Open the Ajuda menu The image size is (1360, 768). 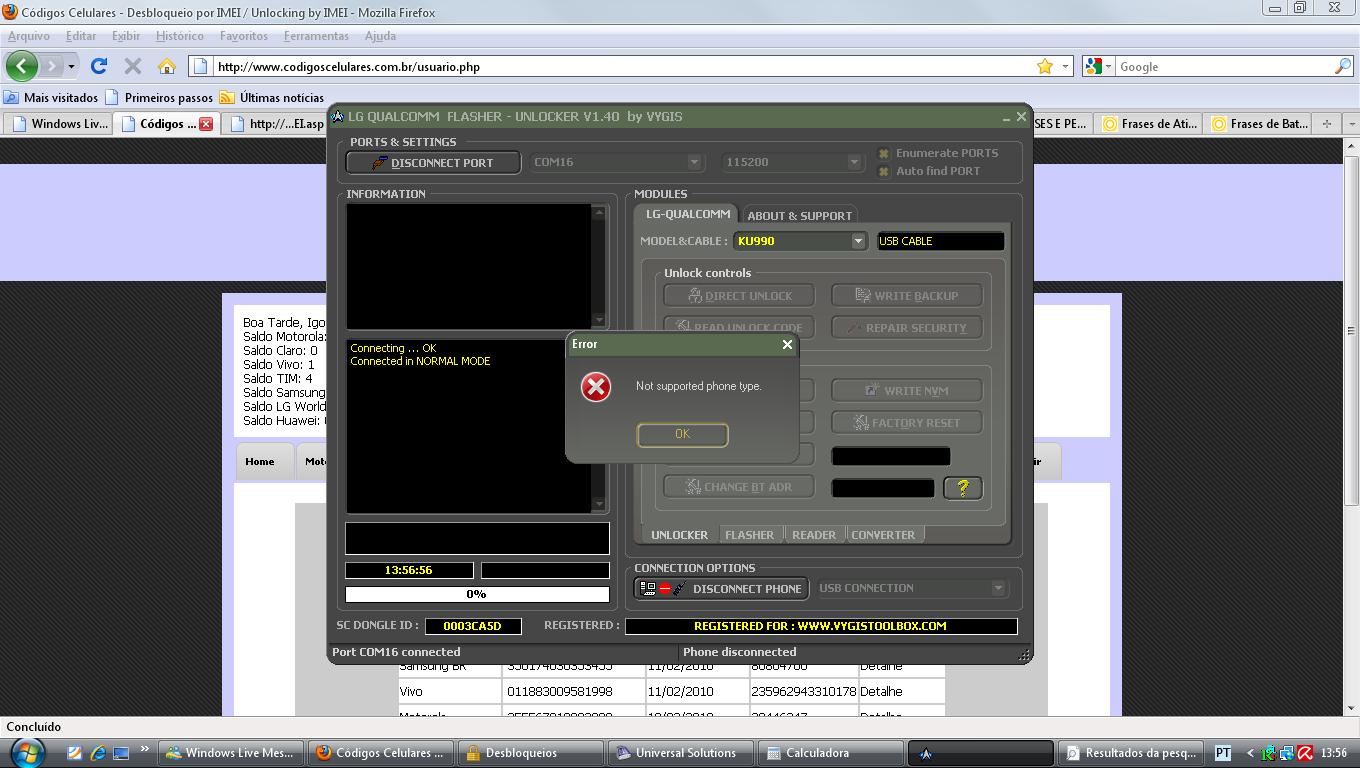380,36
